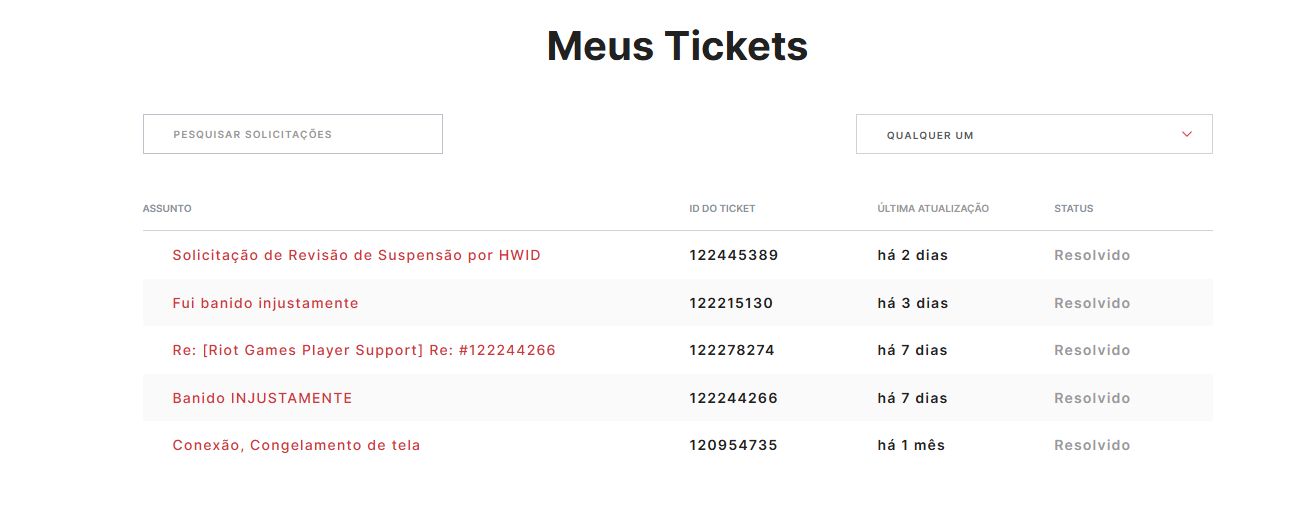Image resolution: width=1310 pixels, height=523 pixels.
Task: Click ticket ID 122445389
Action: click(733, 255)
